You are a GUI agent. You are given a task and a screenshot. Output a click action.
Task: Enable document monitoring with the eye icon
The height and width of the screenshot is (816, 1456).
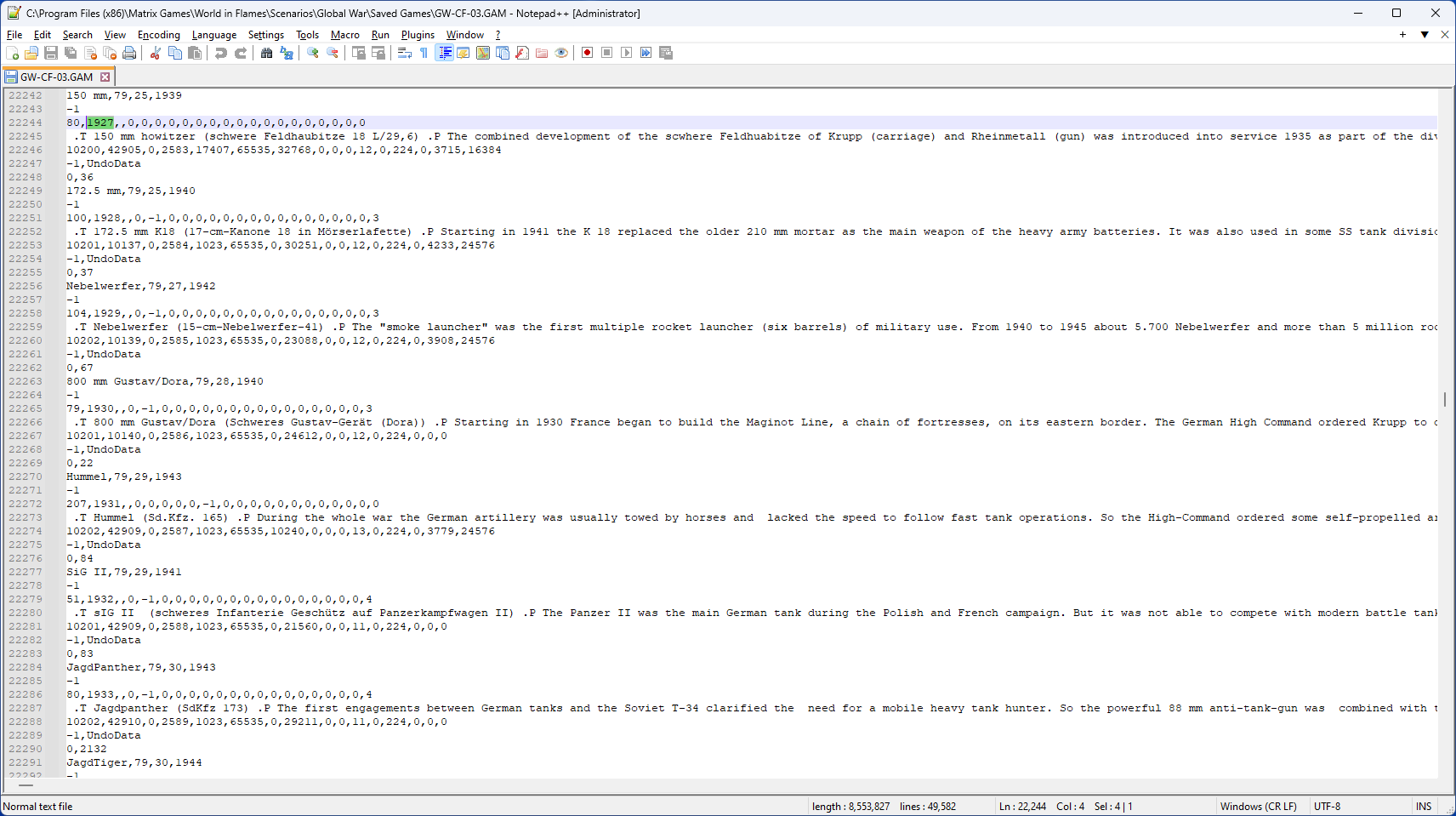(x=560, y=53)
